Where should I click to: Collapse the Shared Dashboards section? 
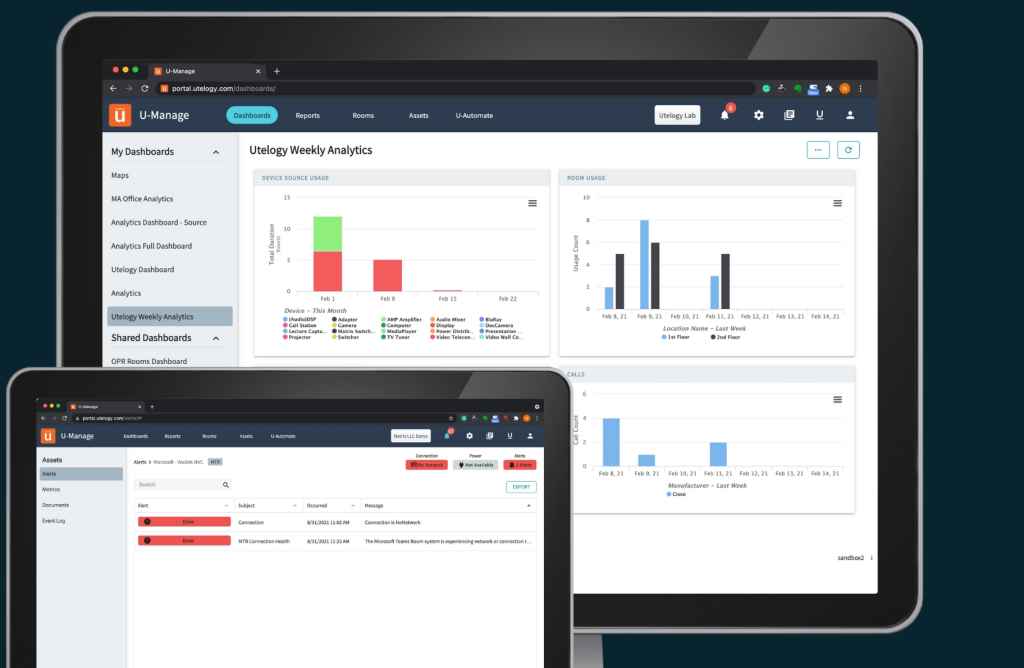click(x=216, y=338)
